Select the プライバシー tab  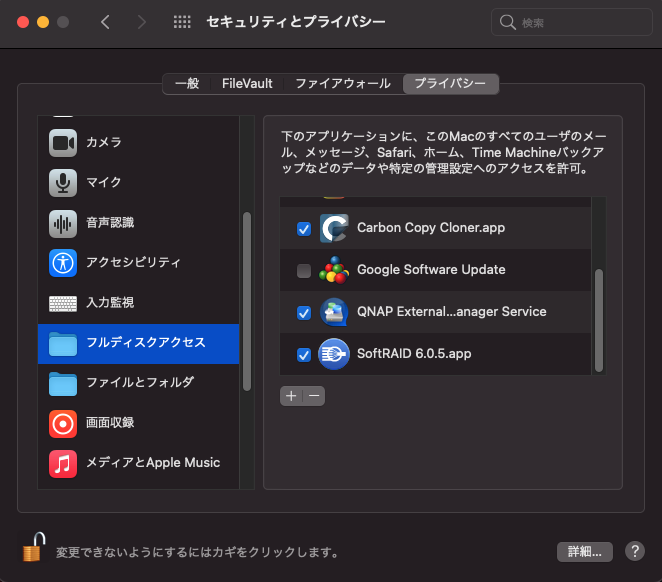click(x=450, y=84)
